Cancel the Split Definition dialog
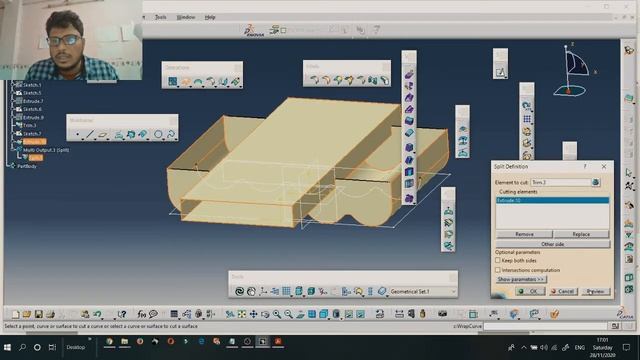The image size is (640, 360). (x=563, y=291)
